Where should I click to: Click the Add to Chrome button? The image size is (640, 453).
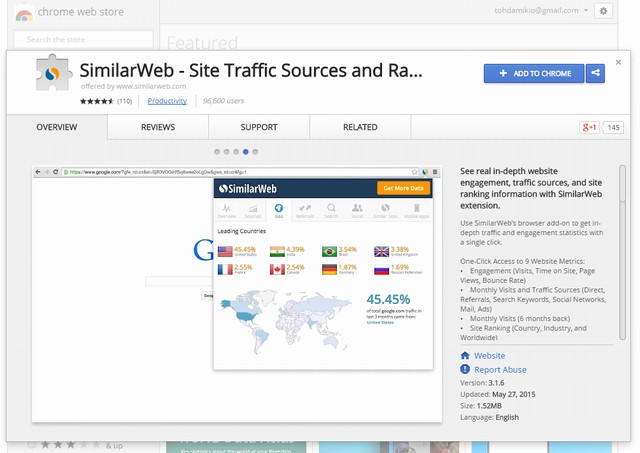(534, 73)
